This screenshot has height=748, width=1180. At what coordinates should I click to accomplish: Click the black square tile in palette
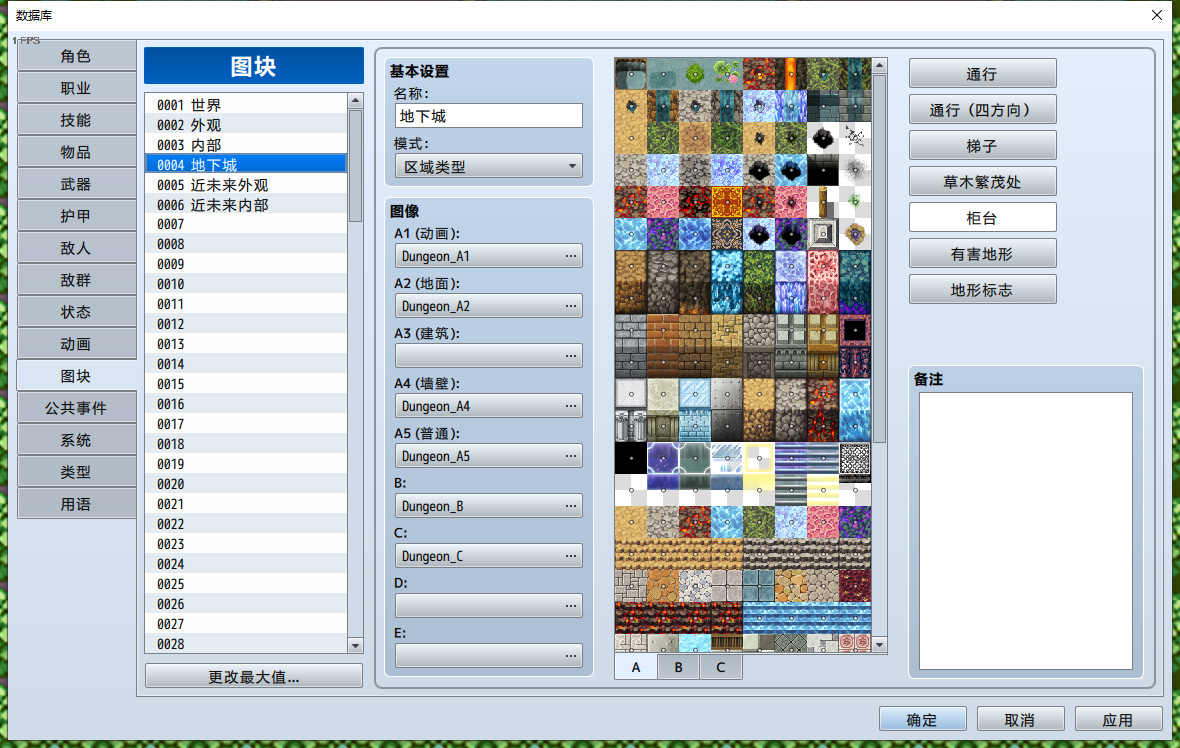[631, 458]
